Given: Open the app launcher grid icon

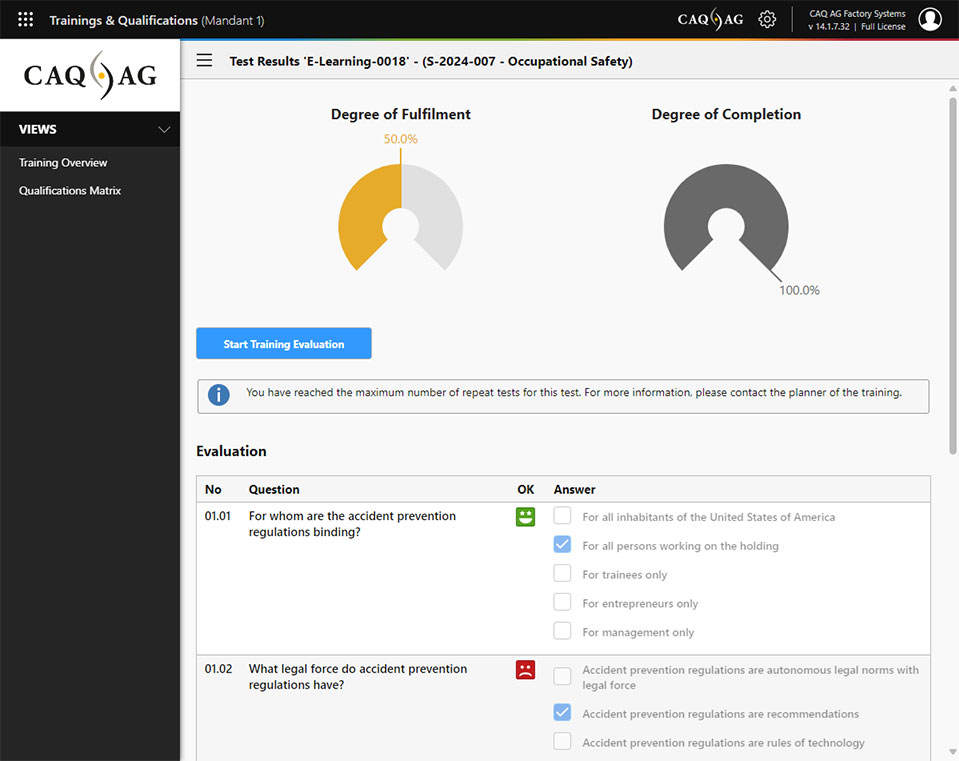Looking at the screenshot, I should [26, 20].
